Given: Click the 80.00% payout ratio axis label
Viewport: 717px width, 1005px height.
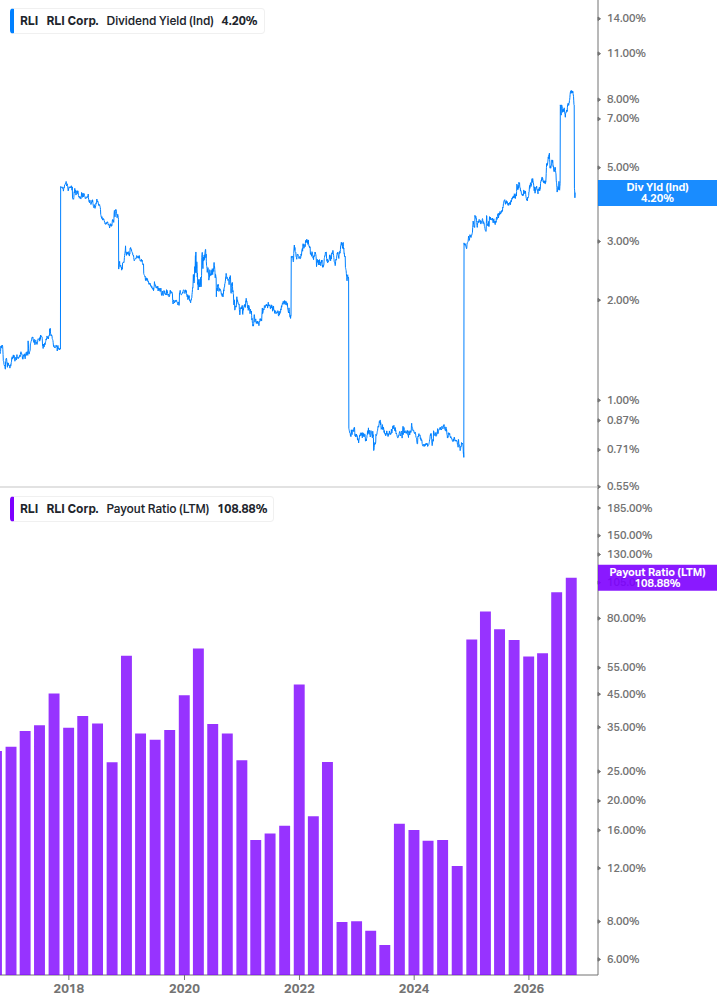Looking at the screenshot, I should pos(626,619).
